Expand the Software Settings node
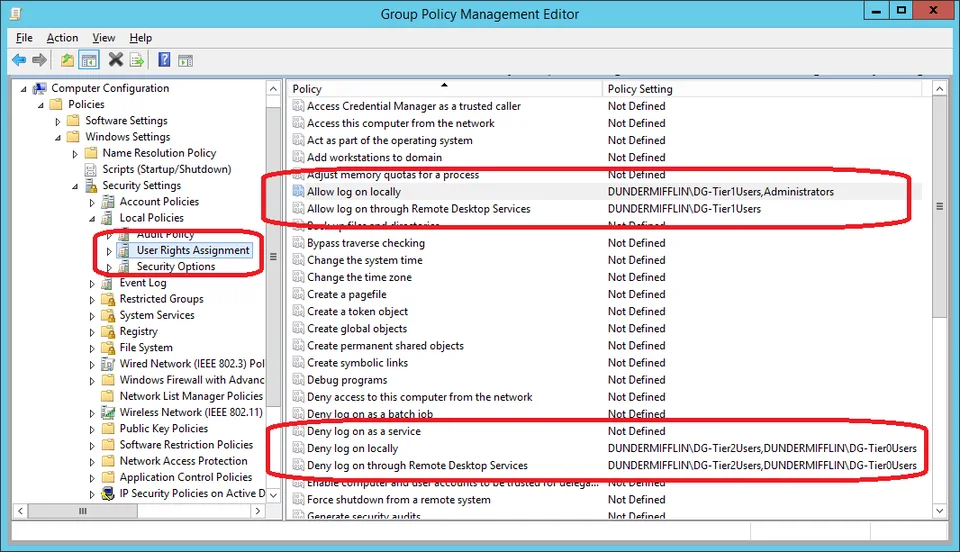The width and height of the screenshot is (960, 552). pos(58,122)
